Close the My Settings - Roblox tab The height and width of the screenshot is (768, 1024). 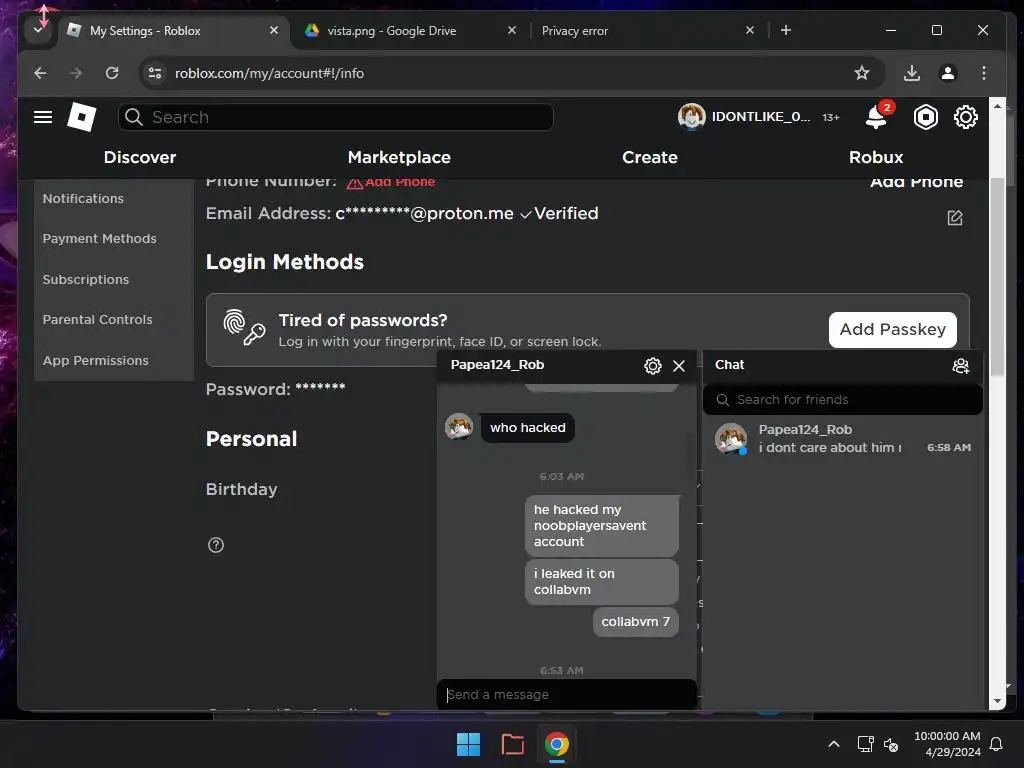274,30
